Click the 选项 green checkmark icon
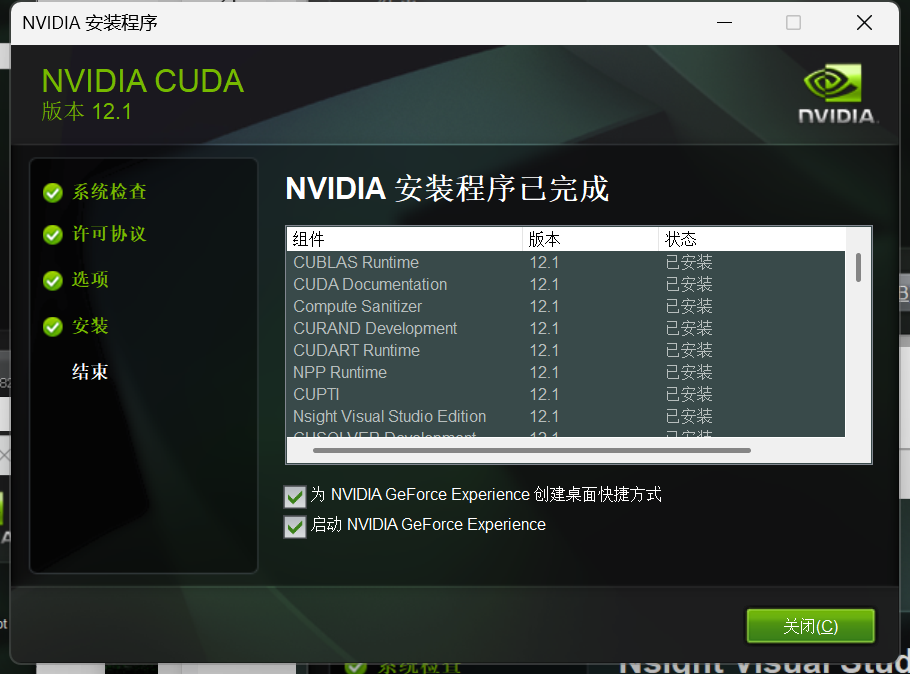 pyautogui.click(x=53, y=281)
